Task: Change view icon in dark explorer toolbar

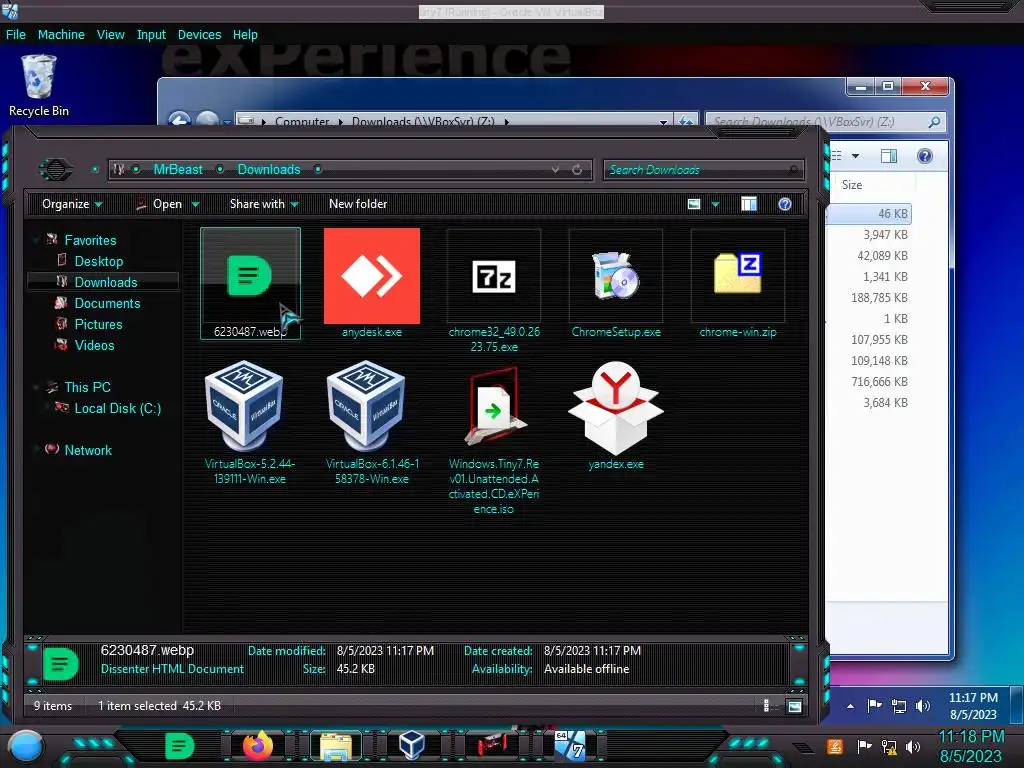Action: pyautogui.click(x=694, y=204)
